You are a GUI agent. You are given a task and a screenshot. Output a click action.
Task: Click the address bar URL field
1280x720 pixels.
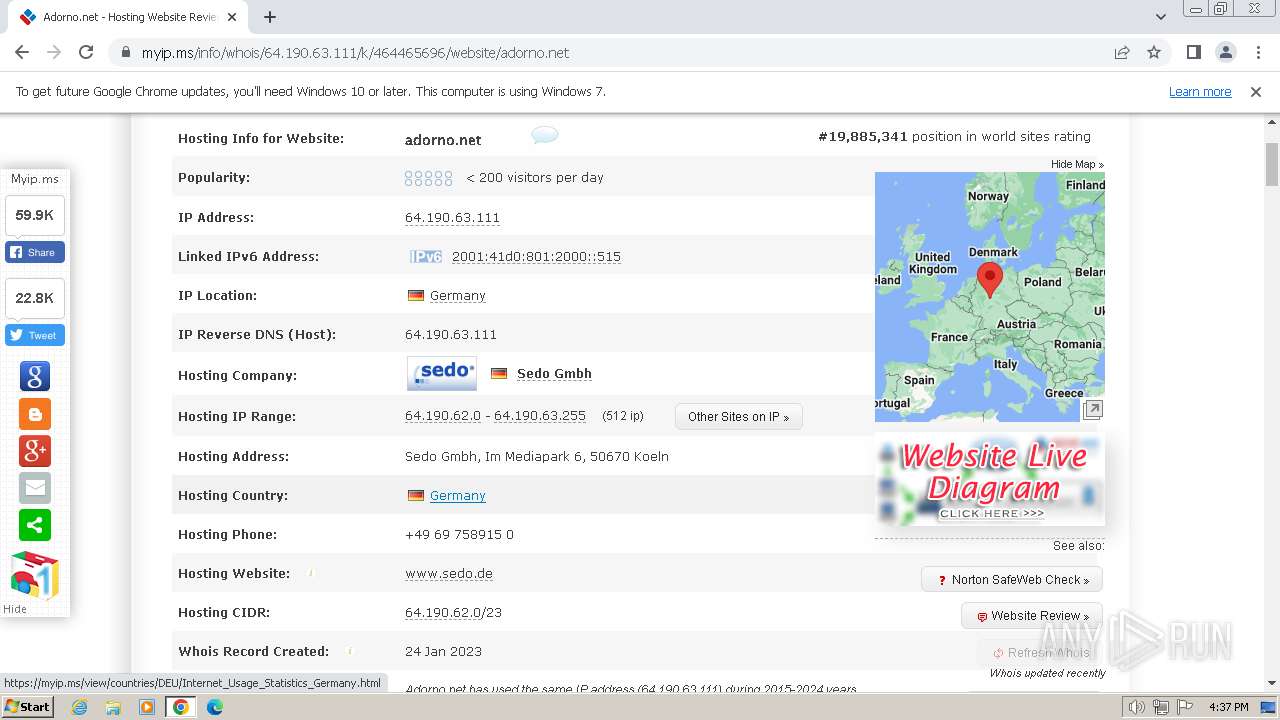point(610,53)
